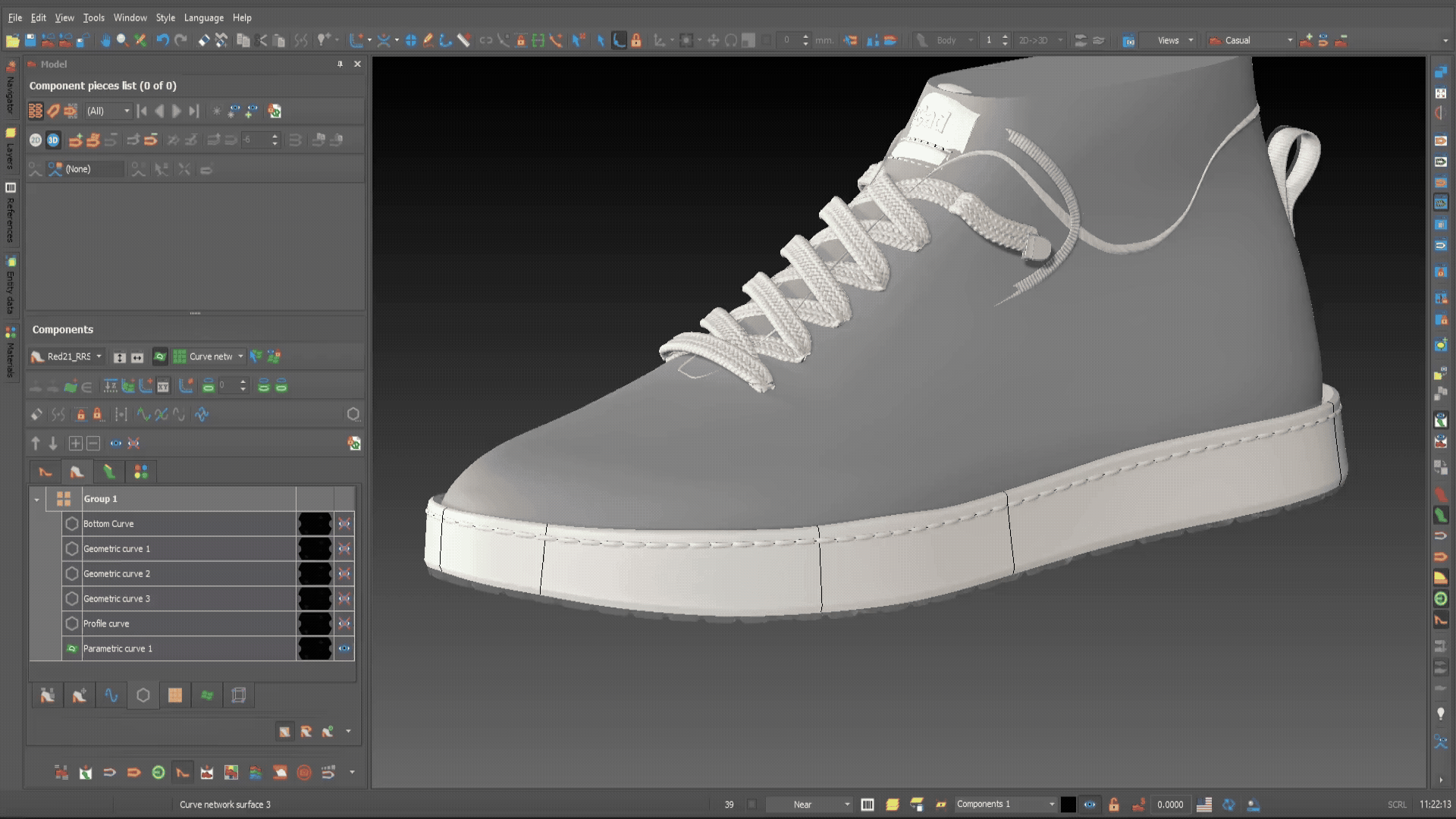This screenshot has width=1456, height=819.
Task: Collapse the Group 1 tree expander
Action: pyautogui.click(x=36, y=500)
